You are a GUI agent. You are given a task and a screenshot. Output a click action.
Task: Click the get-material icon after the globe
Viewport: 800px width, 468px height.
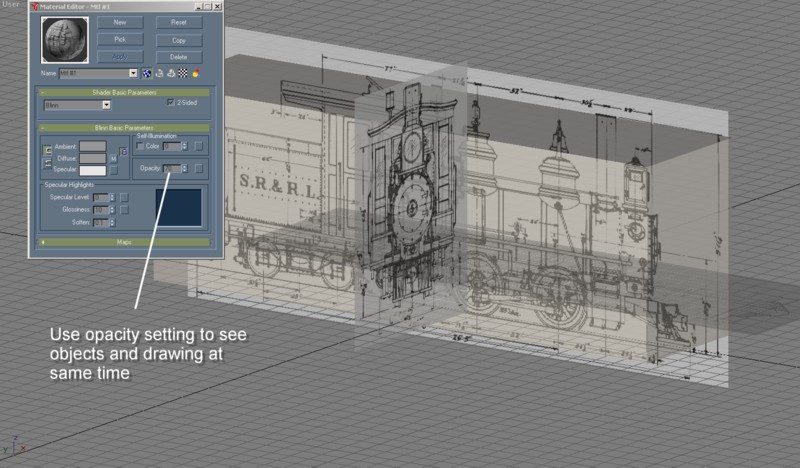[x=159, y=73]
